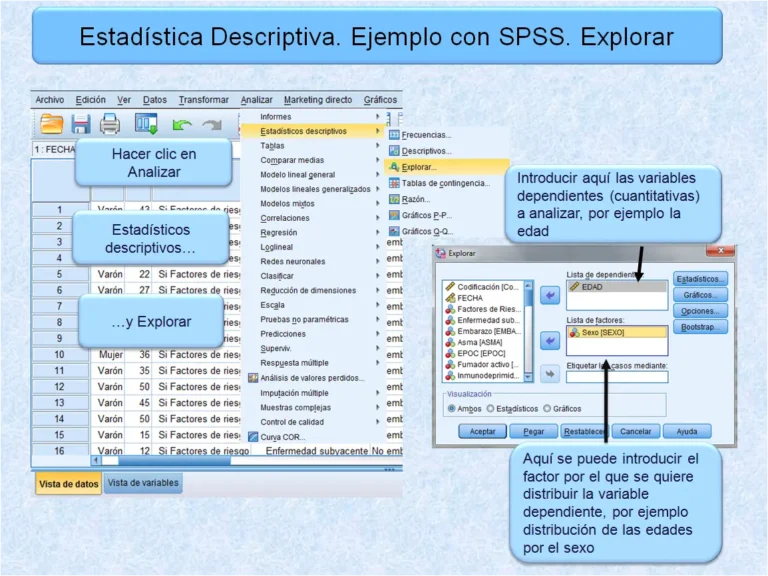Select Inmunodeprimid variable in list

482,376
